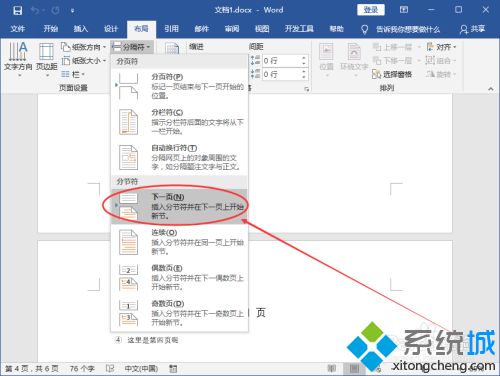Click the 76 个字 word count

tap(82, 369)
